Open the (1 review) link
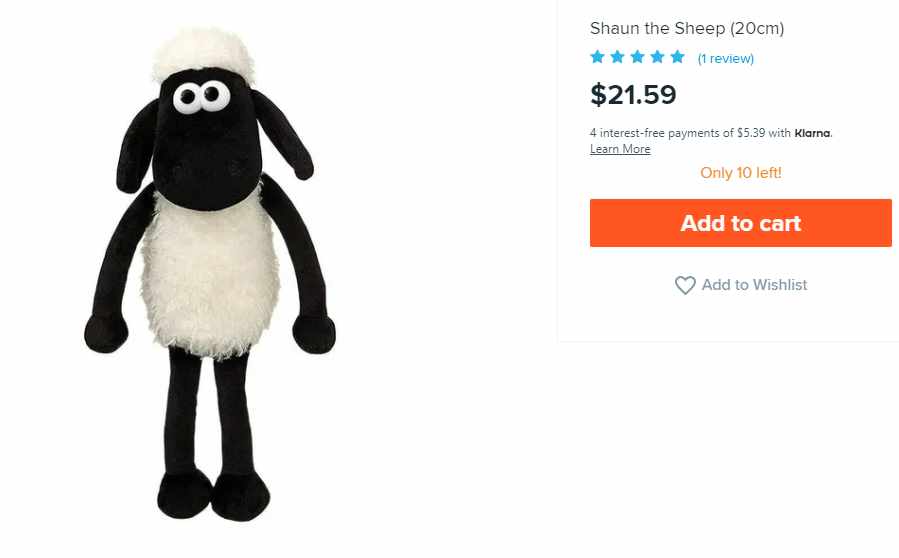This screenshot has width=899, height=558. (x=725, y=58)
